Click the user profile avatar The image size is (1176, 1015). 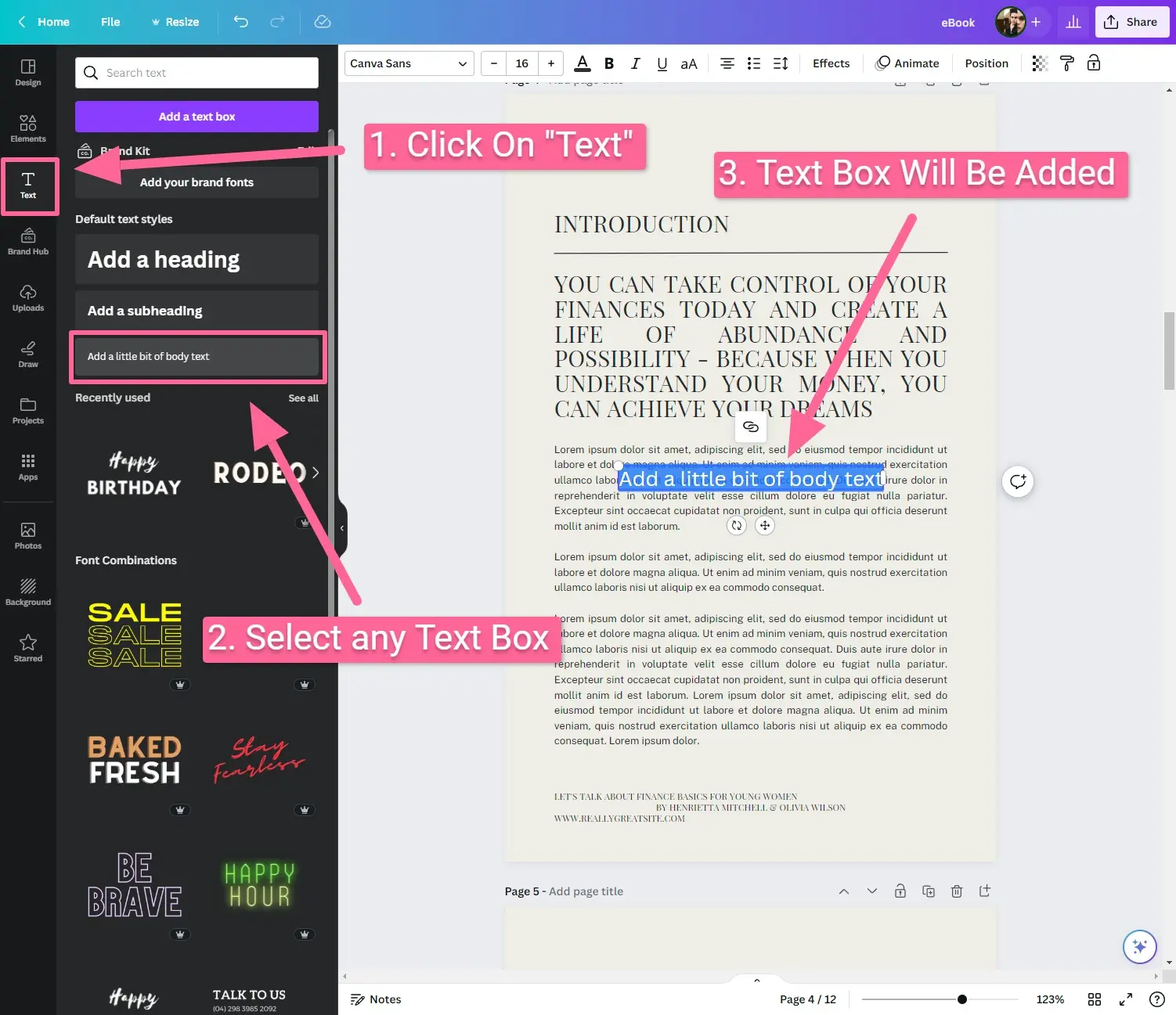tap(1010, 22)
